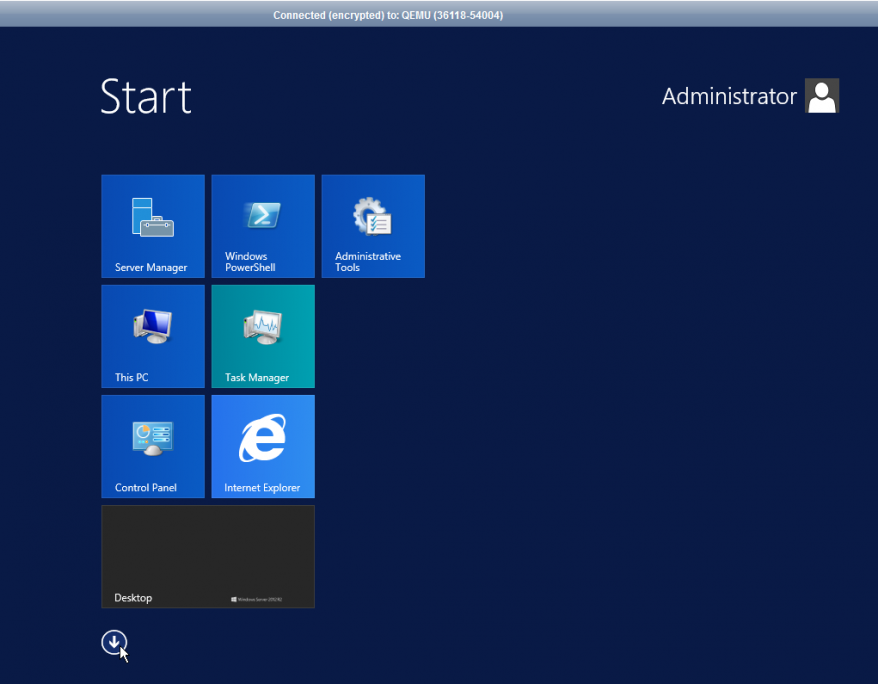The image size is (878, 684).
Task: Open the Administrator account menu
Action: pyautogui.click(x=750, y=96)
